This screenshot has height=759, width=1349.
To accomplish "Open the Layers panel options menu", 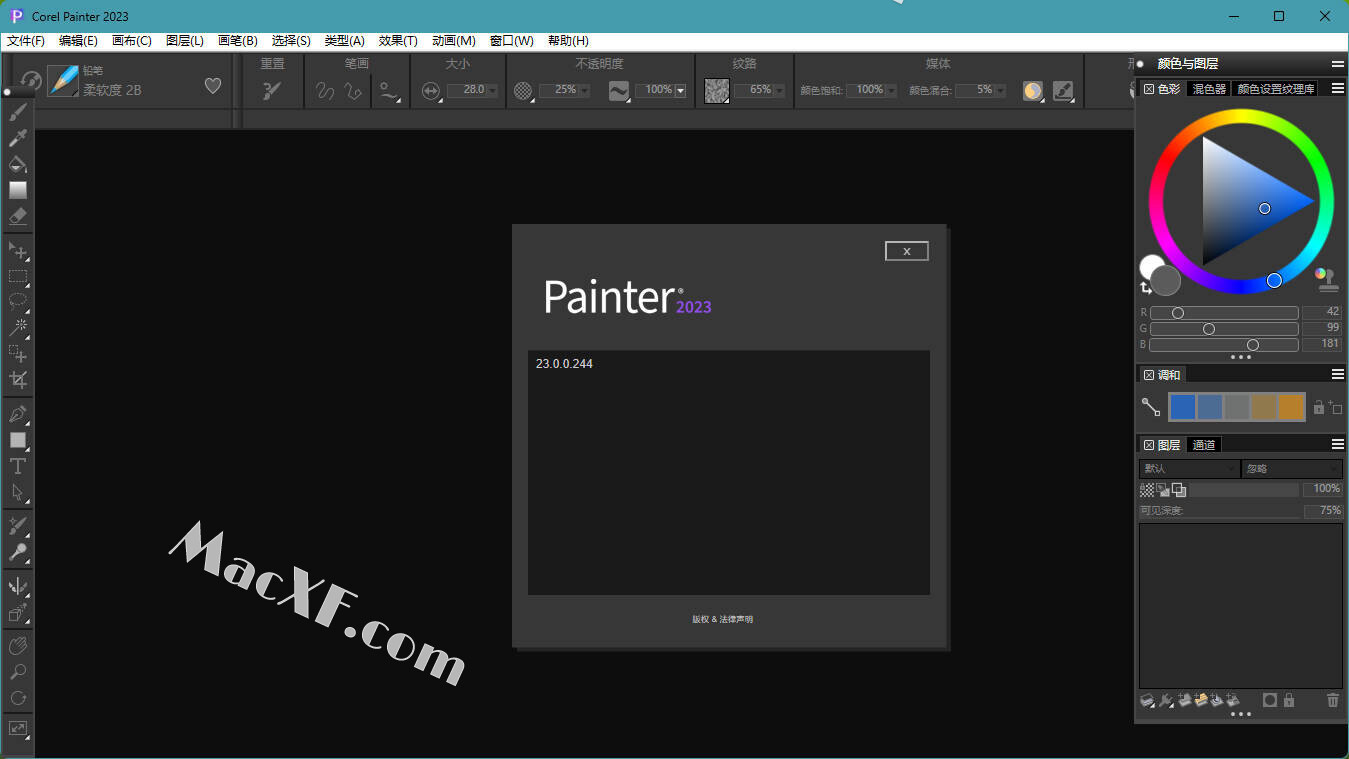I will (1337, 445).
